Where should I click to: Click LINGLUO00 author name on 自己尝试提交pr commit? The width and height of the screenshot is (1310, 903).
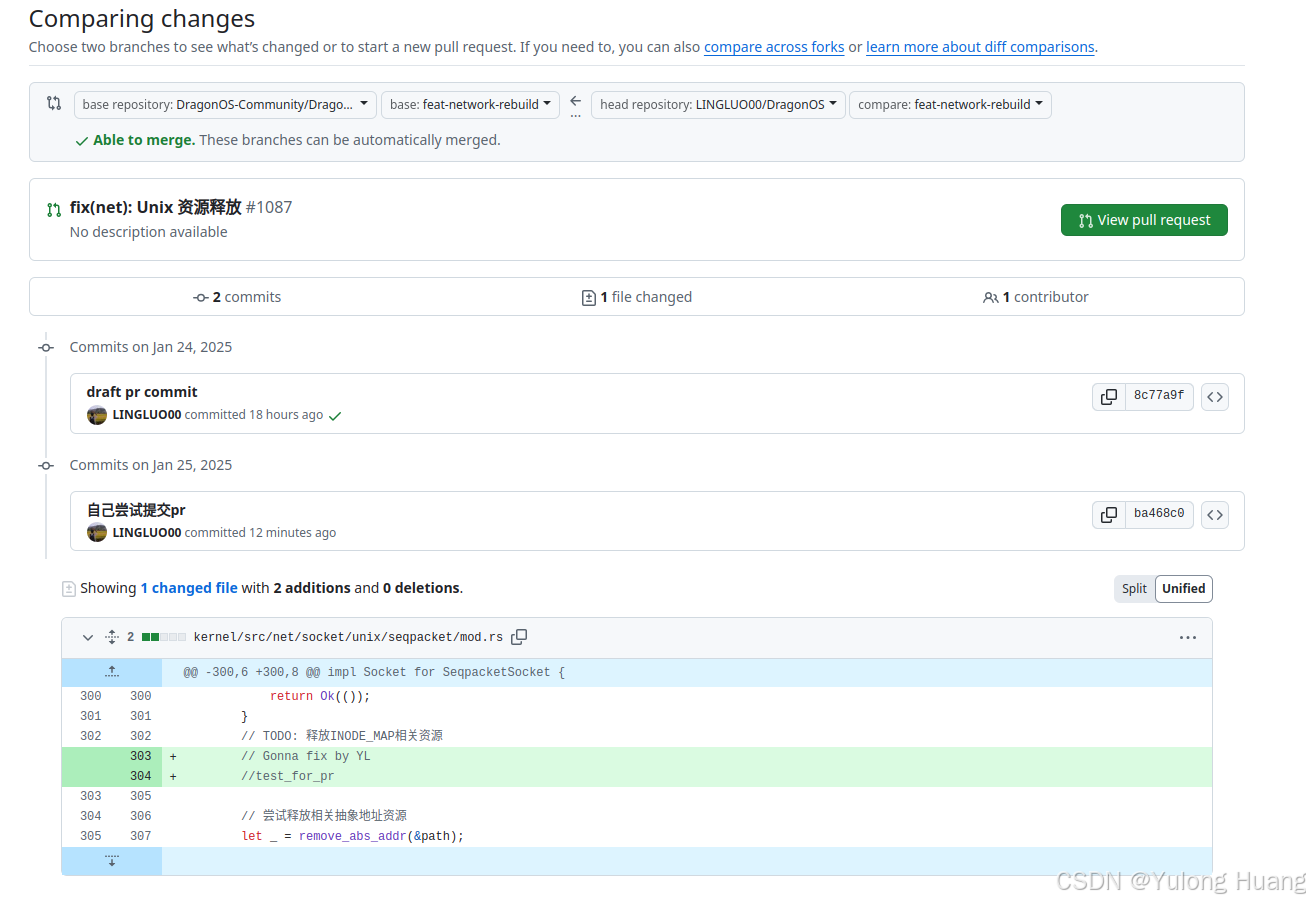click(147, 533)
